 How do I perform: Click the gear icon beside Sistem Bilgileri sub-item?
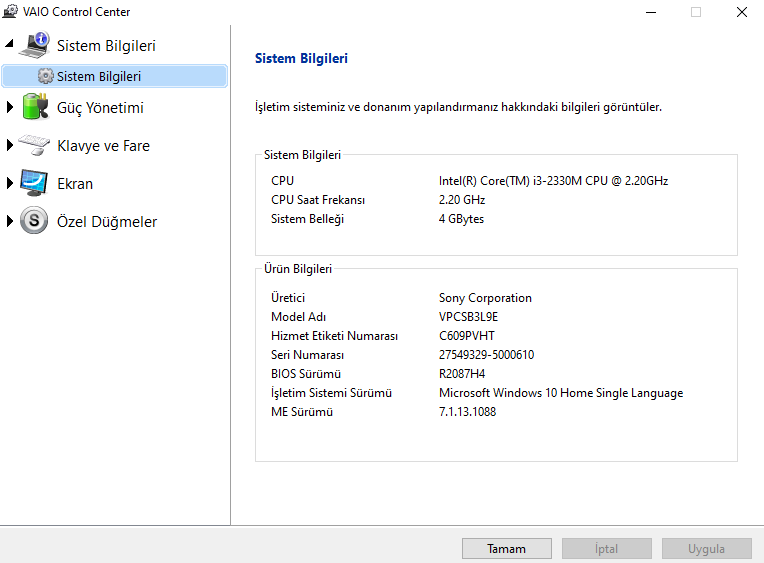point(45,76)
